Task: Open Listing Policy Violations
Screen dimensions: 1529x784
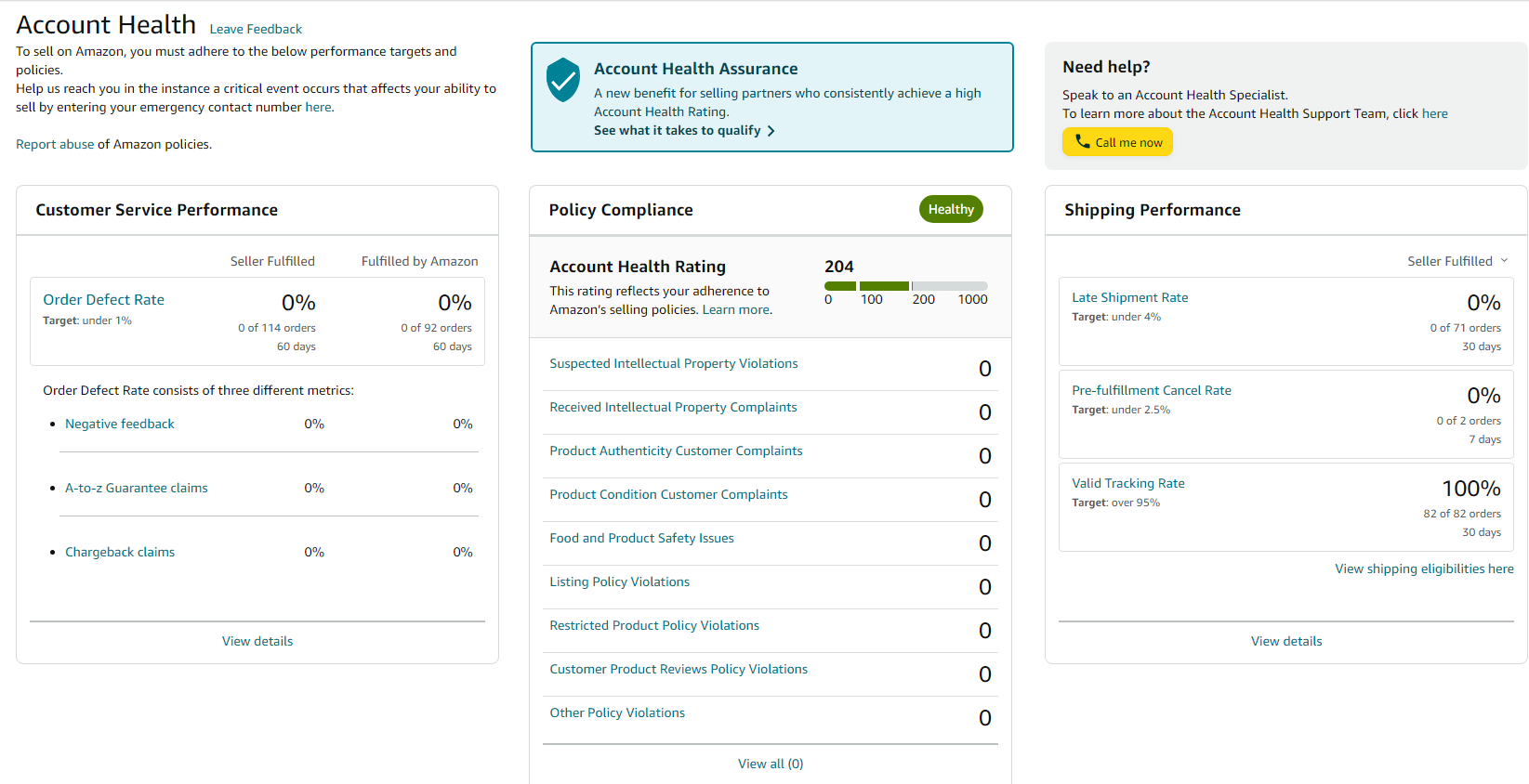Action: coord(620,581)
